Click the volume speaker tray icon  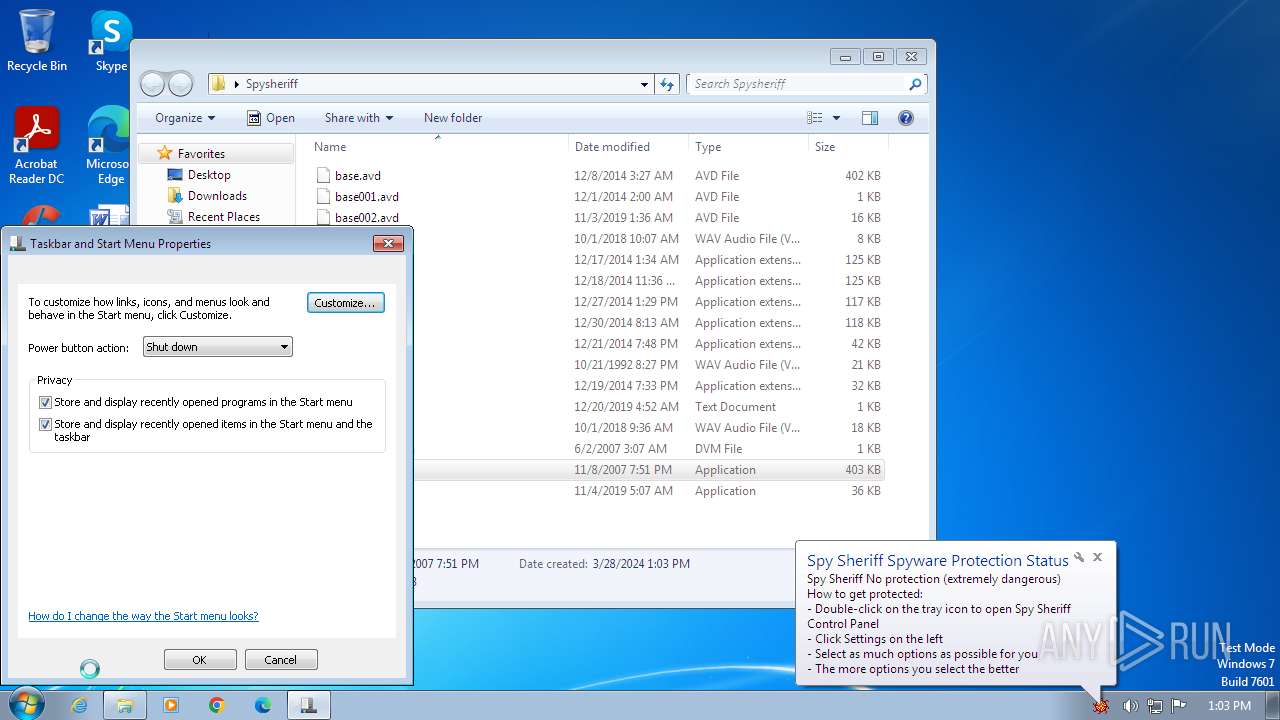point(1130,706)
